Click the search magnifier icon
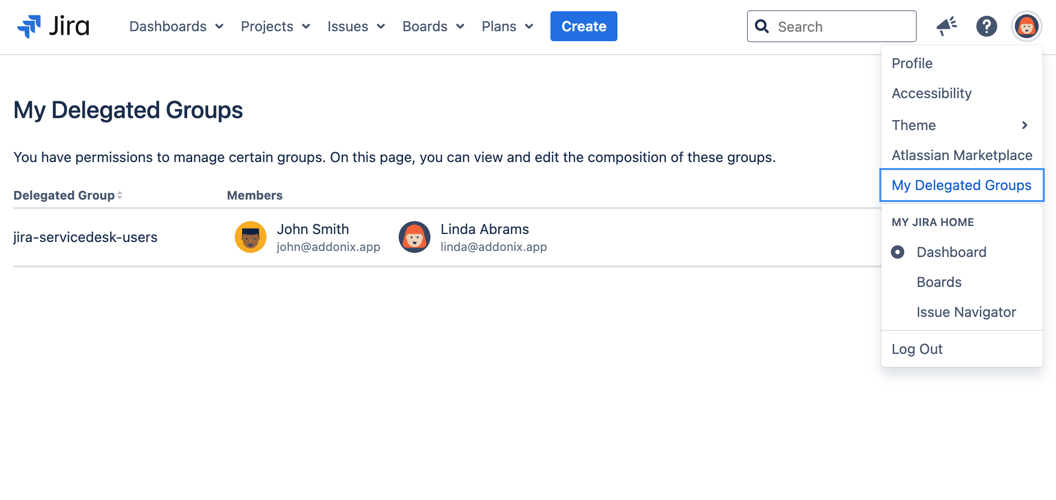 (762, 26)
